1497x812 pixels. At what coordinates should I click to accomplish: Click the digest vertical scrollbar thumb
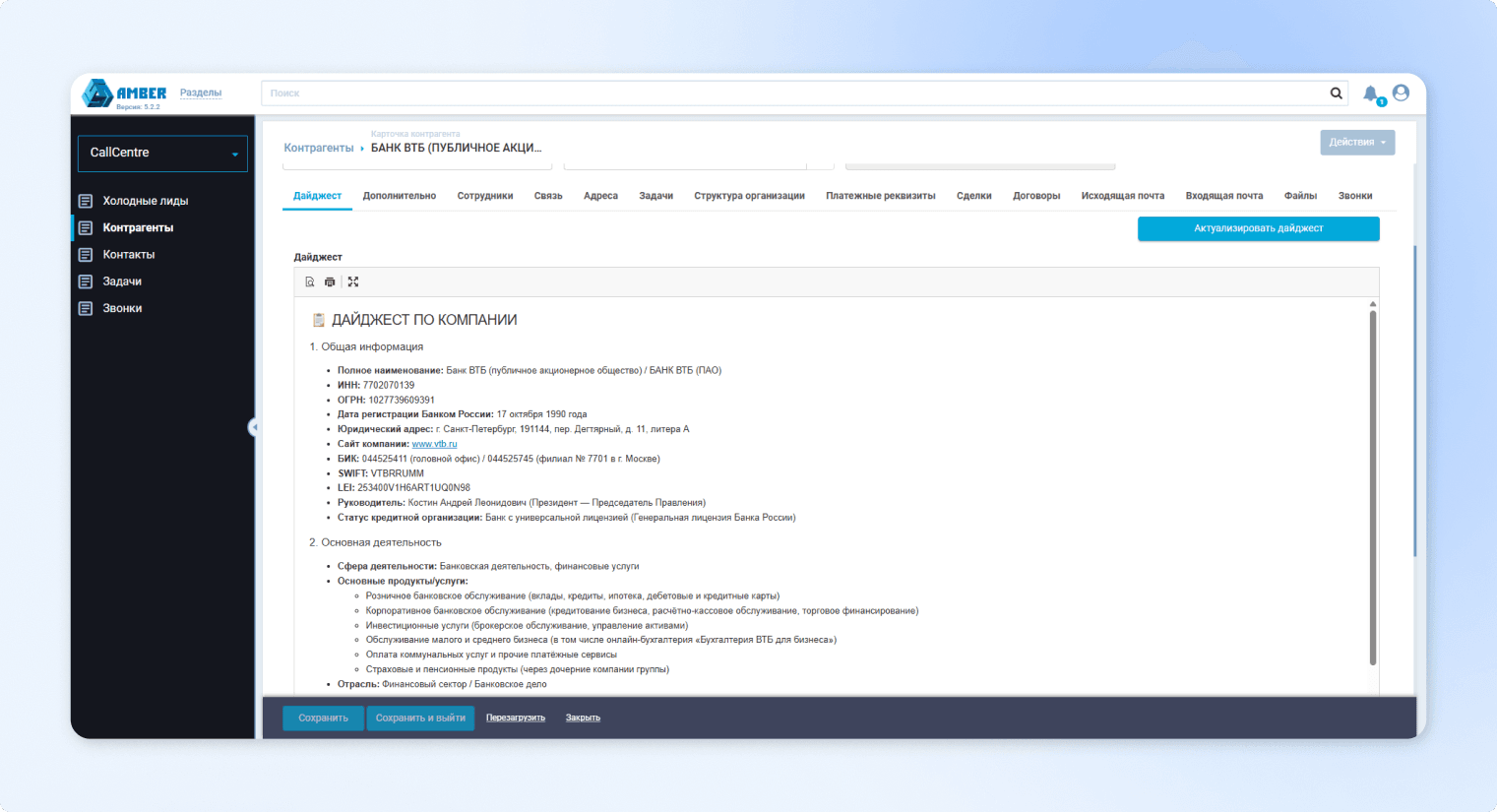(x=1373, y=487)
